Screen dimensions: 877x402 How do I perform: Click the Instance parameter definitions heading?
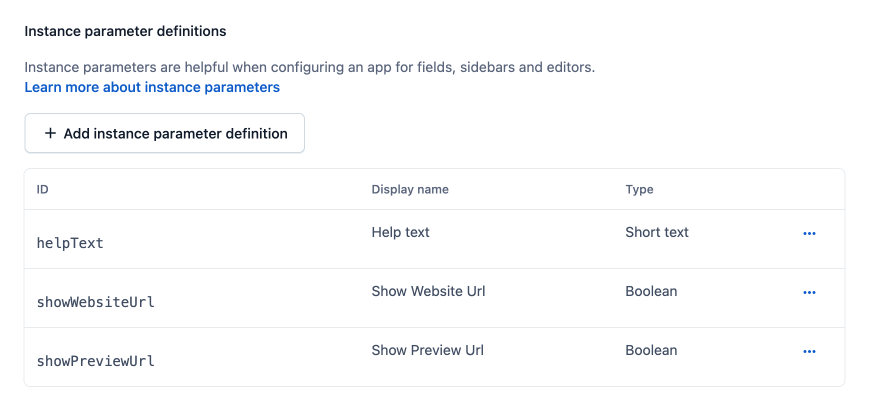click(125, 31)
